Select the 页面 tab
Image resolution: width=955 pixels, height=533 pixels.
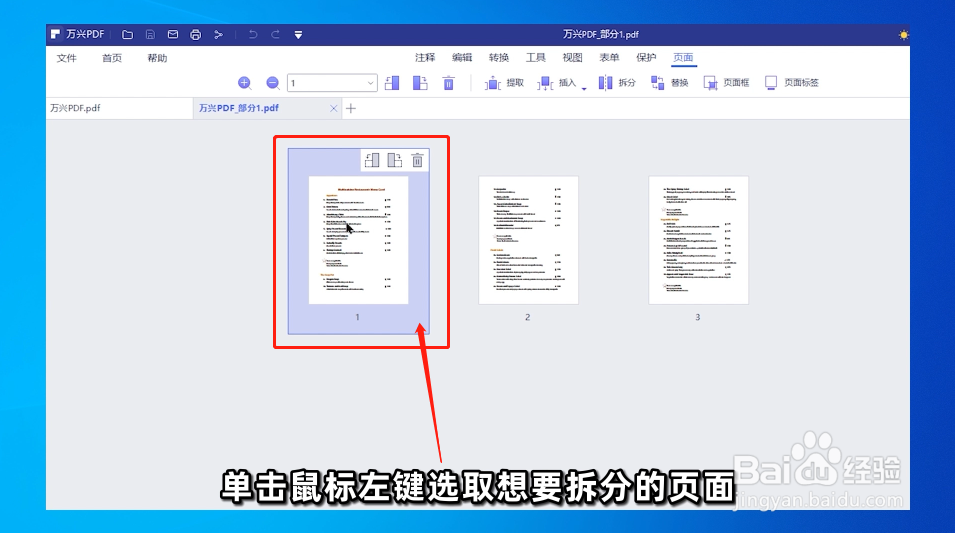[683, 58]
